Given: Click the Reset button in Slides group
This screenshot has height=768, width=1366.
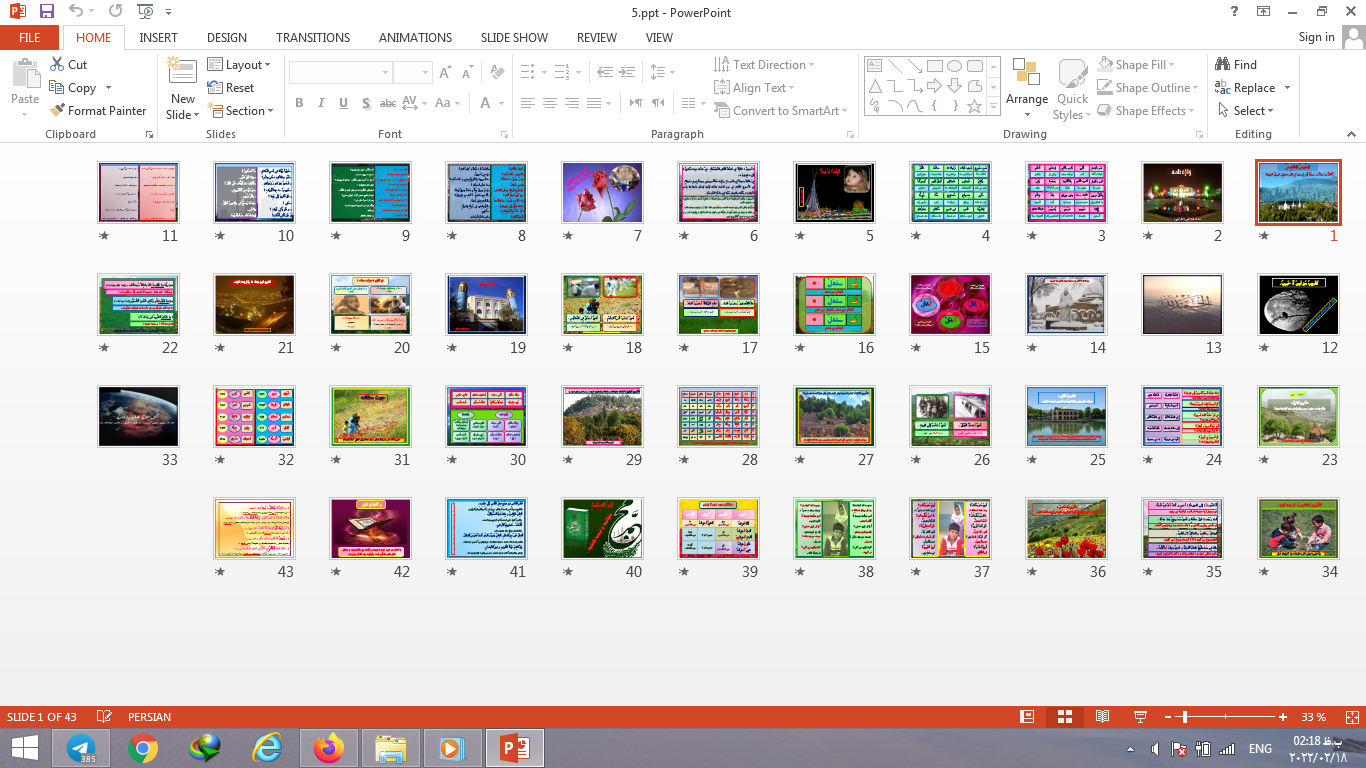Looking at the screenshot, I should click(231, 88).
